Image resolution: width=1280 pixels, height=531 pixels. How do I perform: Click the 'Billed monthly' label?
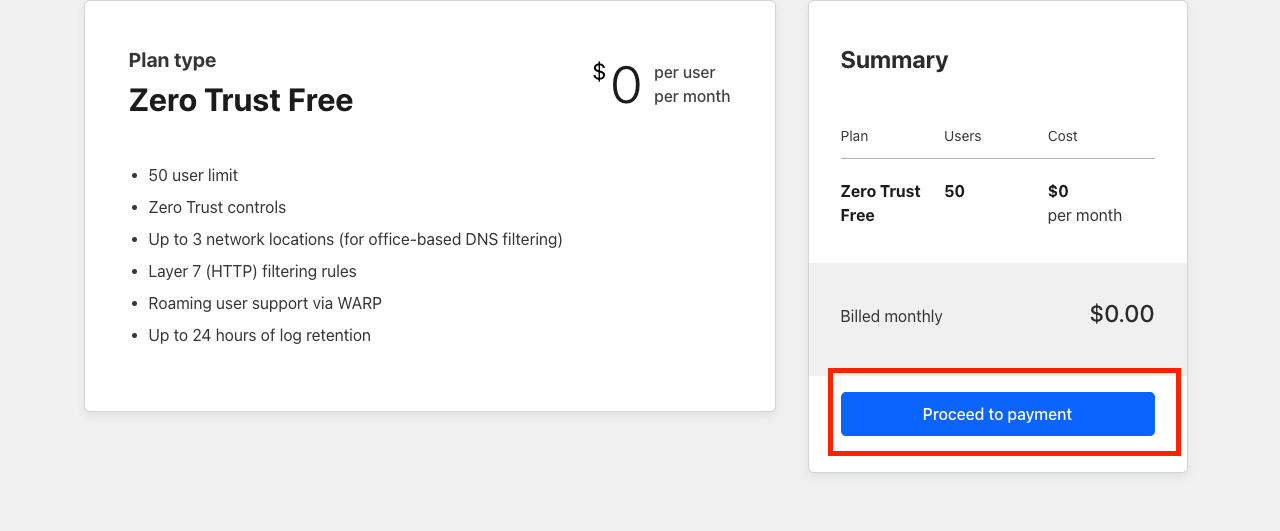(891, 316)
